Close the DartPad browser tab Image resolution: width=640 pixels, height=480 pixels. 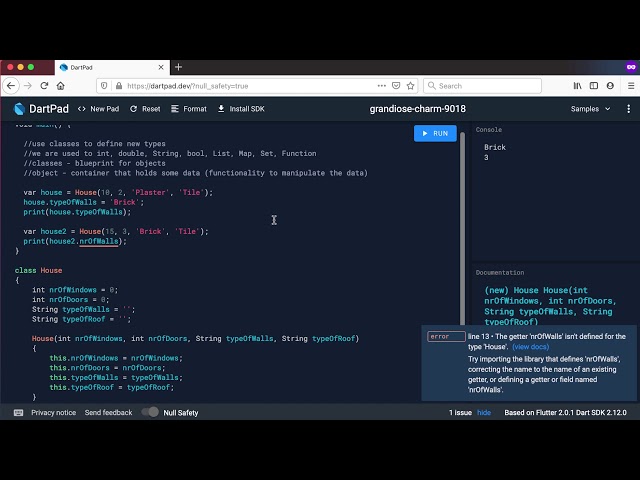click(x=161, y=67)
